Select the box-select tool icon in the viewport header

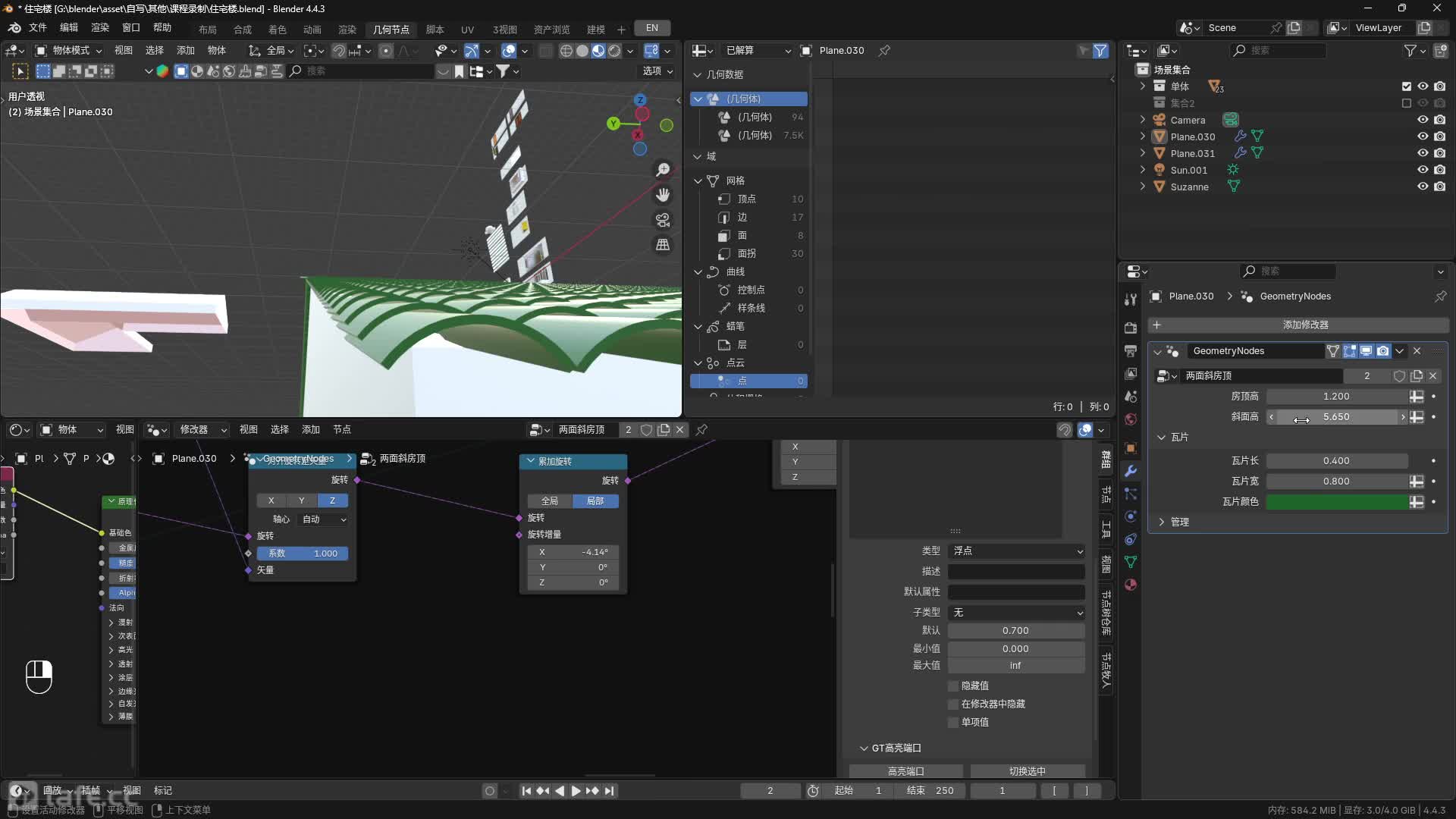(x=43, y=71)
